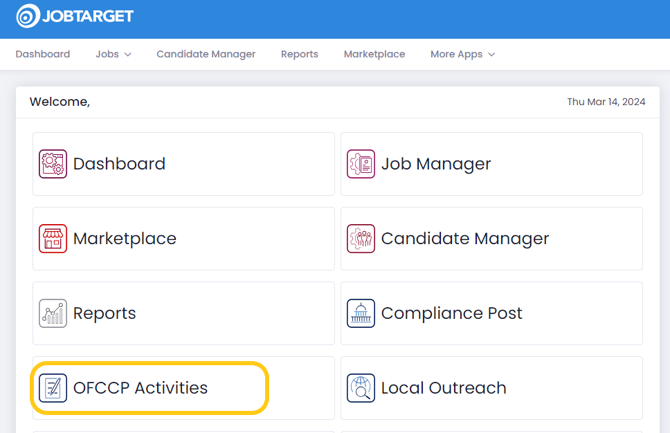The height and width of the screenshot is (433, 670).
Task: Select the Local Outreach globe search icon
Action: pyautogui.click(x=361, y=388)
